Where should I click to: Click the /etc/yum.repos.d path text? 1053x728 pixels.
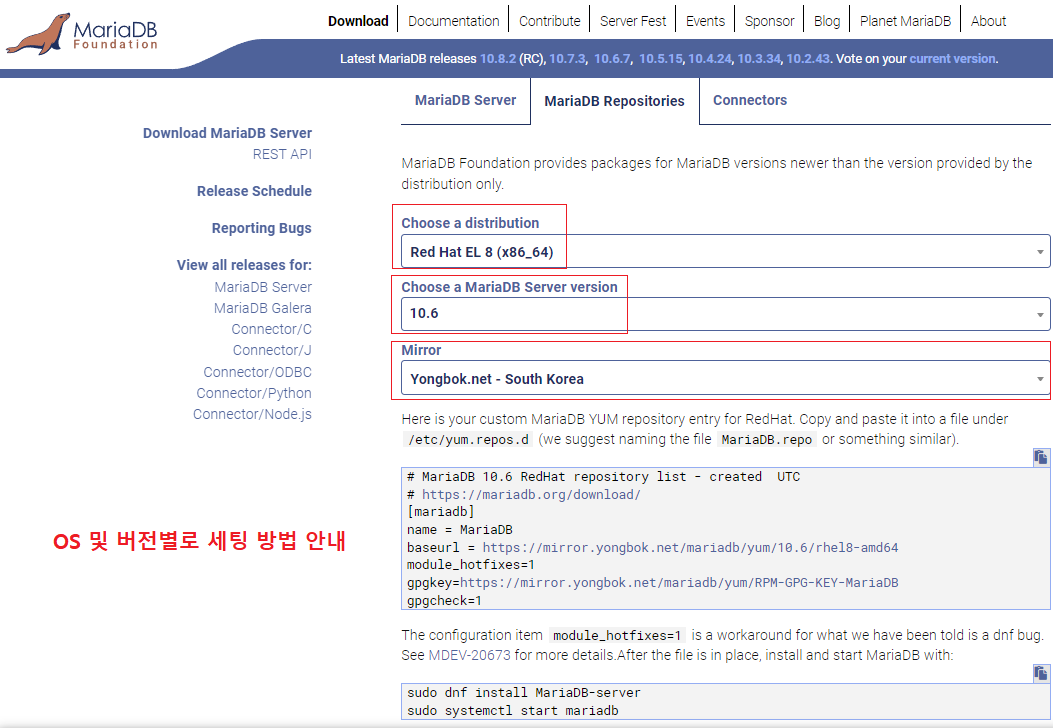click(469, 439)
